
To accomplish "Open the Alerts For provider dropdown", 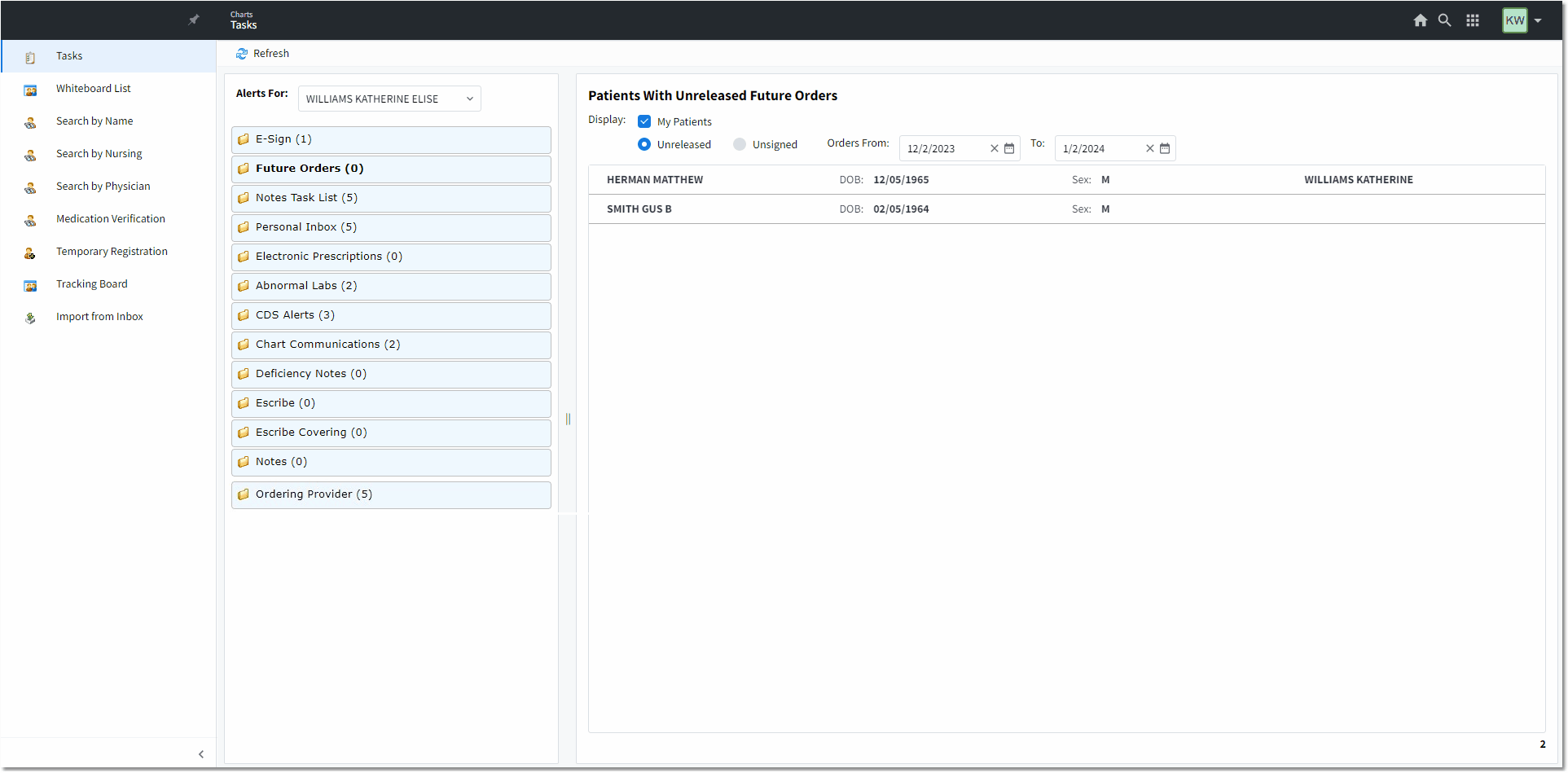I will pyautogui.click(x=389, y=99).
